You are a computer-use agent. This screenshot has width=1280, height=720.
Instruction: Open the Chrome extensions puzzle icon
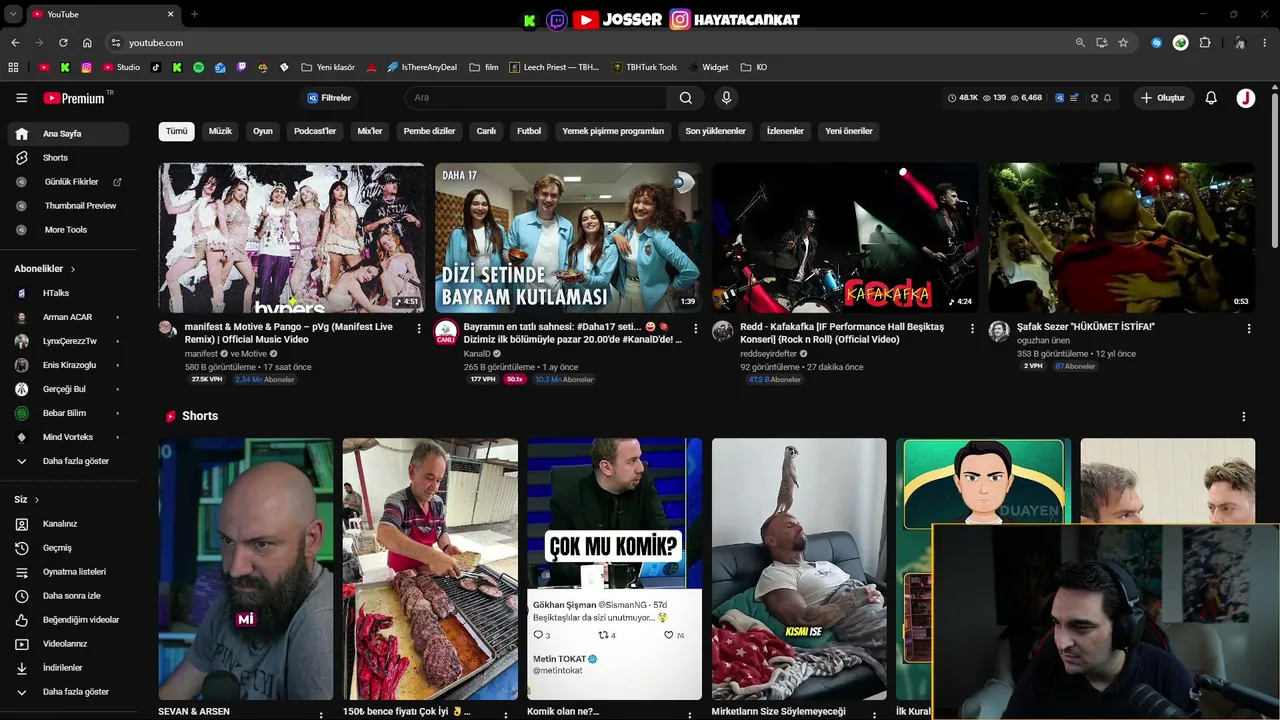(1205, 43)
